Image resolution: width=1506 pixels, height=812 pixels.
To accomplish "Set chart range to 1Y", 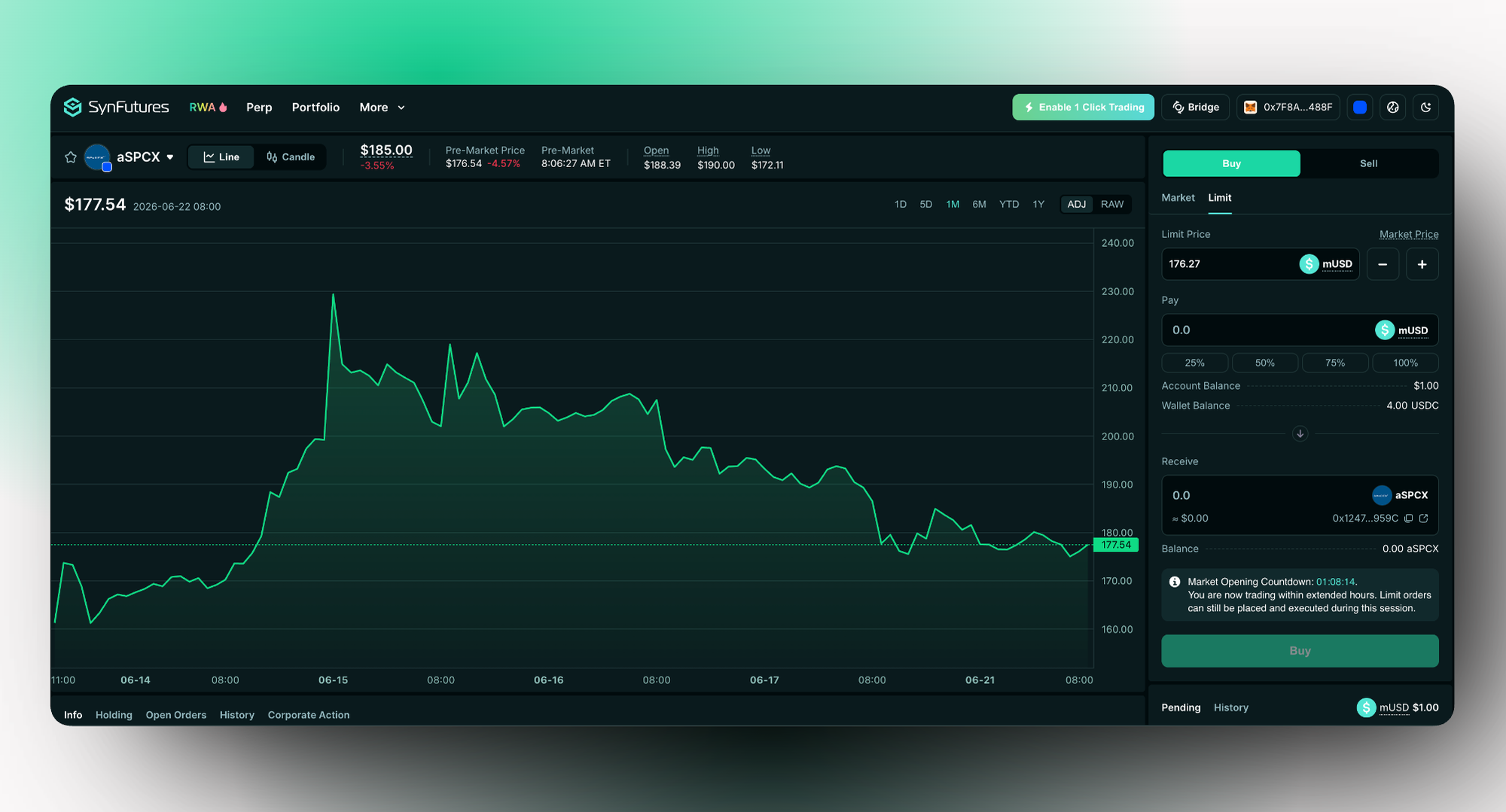I will point(1038,205).
